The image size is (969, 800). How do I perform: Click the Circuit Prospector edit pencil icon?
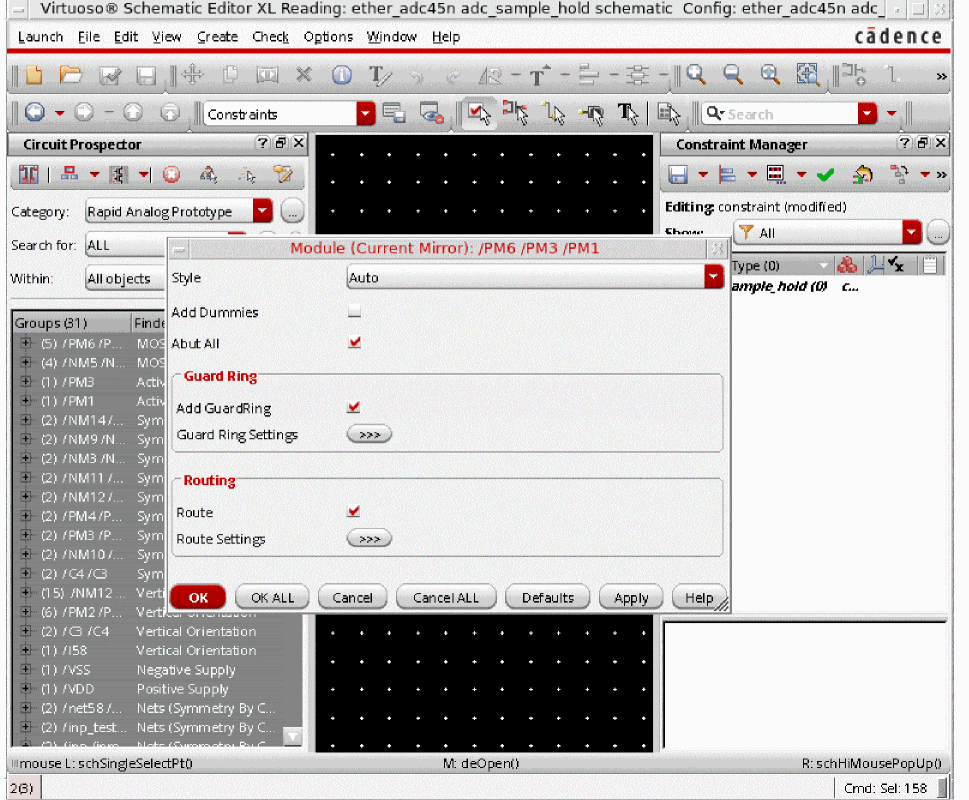(x=283, y=175)
